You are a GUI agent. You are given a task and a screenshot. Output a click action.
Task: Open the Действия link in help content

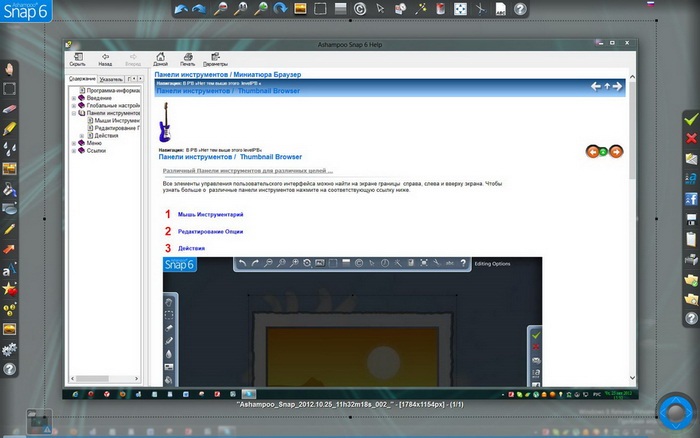191,248
